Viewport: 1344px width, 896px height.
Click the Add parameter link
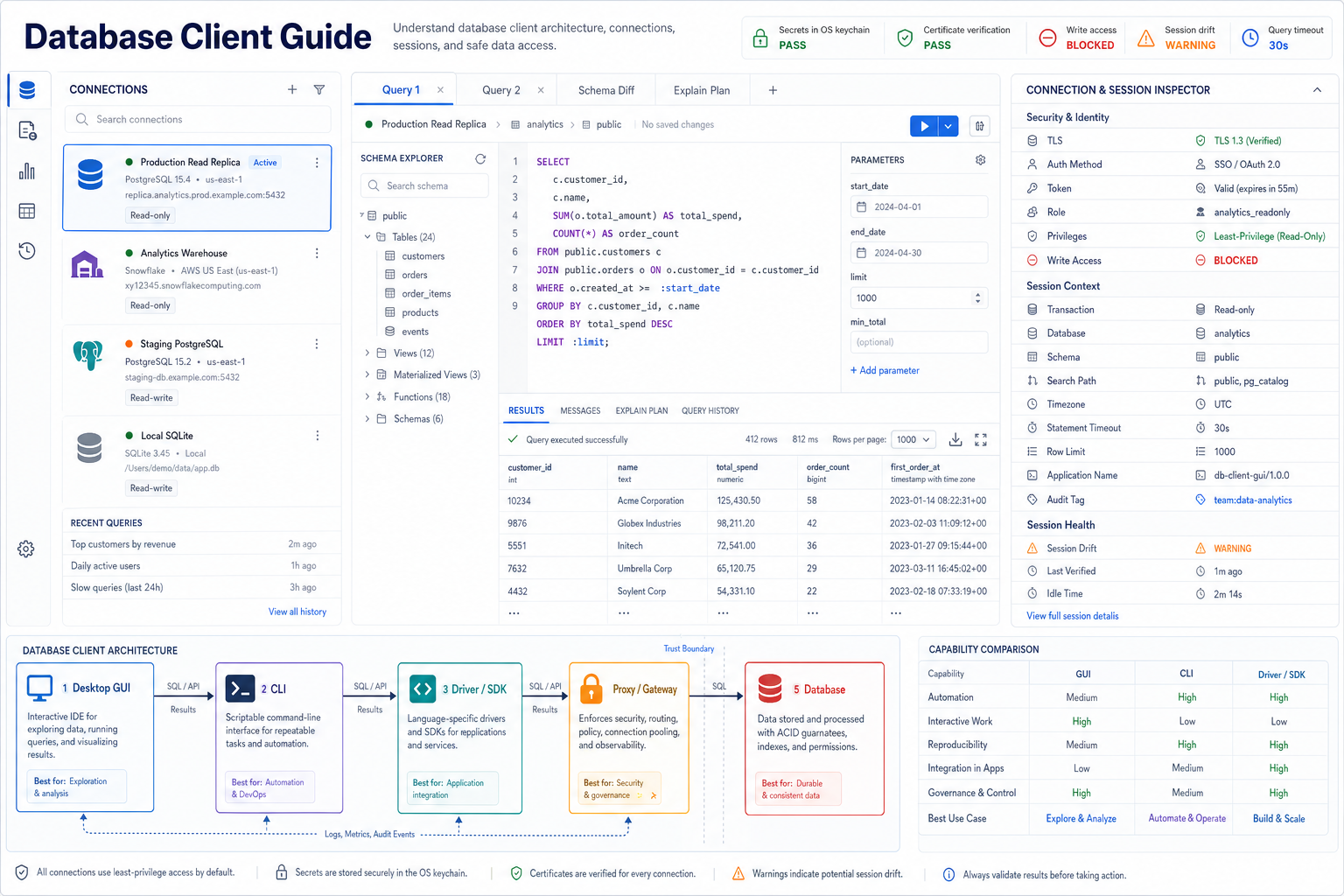click(x=885, y=370)
